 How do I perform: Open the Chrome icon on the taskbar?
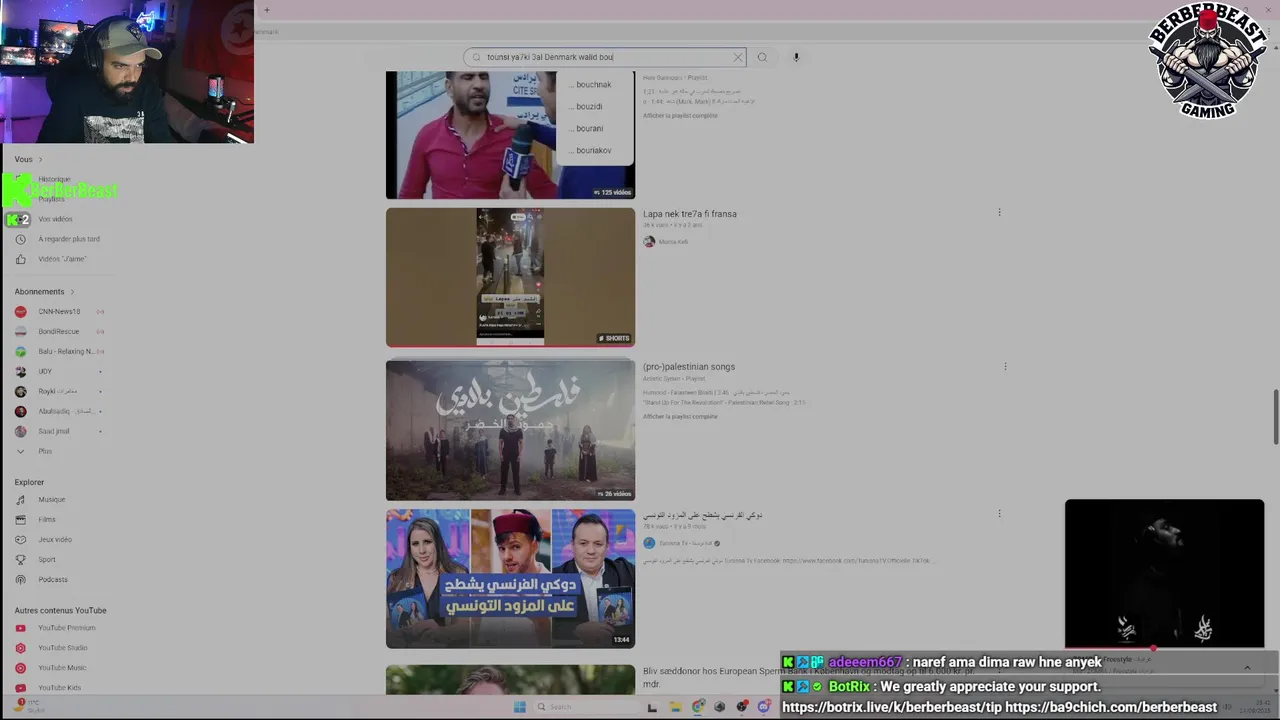[698, 707]
